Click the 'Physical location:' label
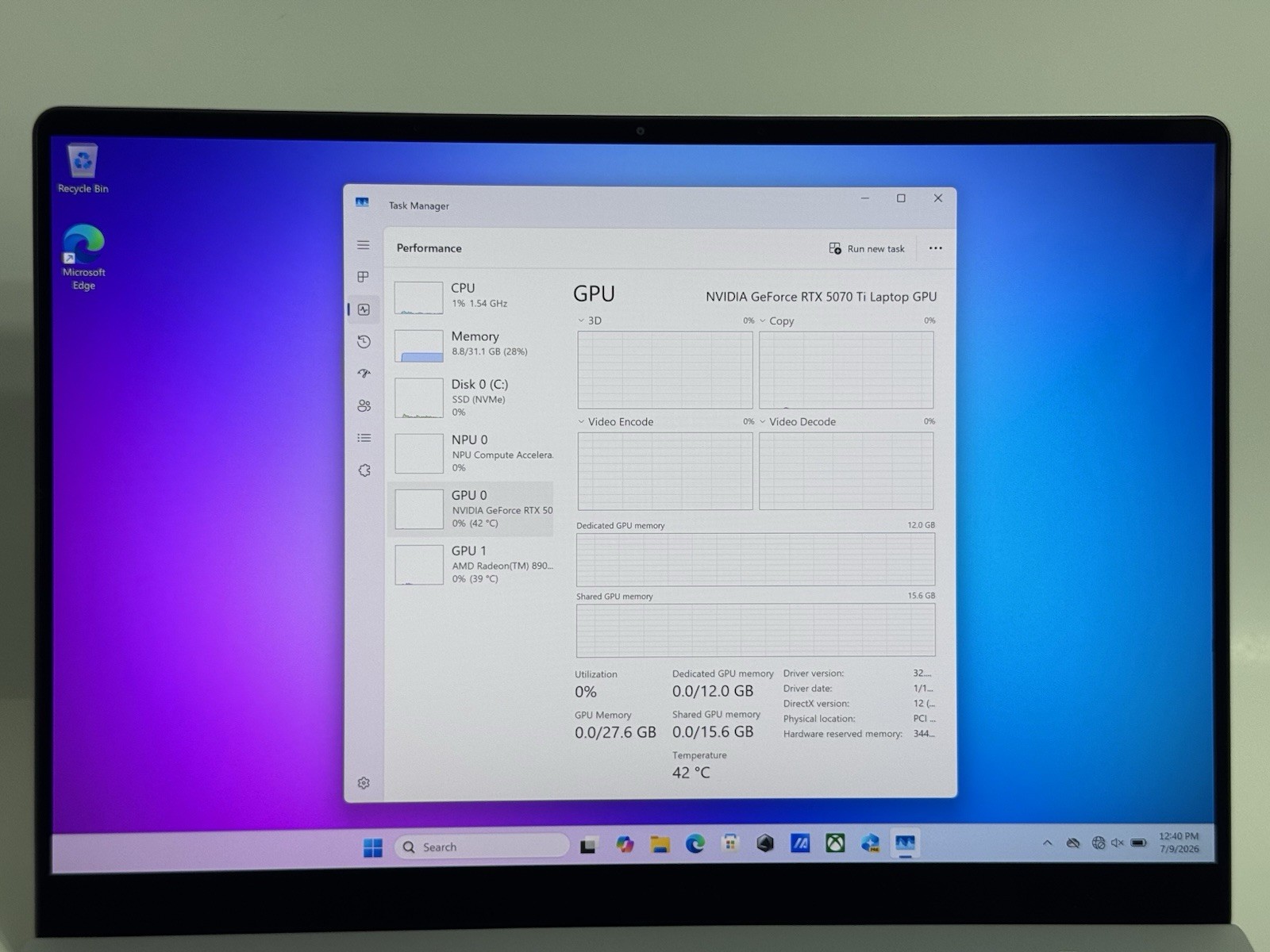Screen dimensions: 1270x952 pyautogui.click(x=819, y=719)
